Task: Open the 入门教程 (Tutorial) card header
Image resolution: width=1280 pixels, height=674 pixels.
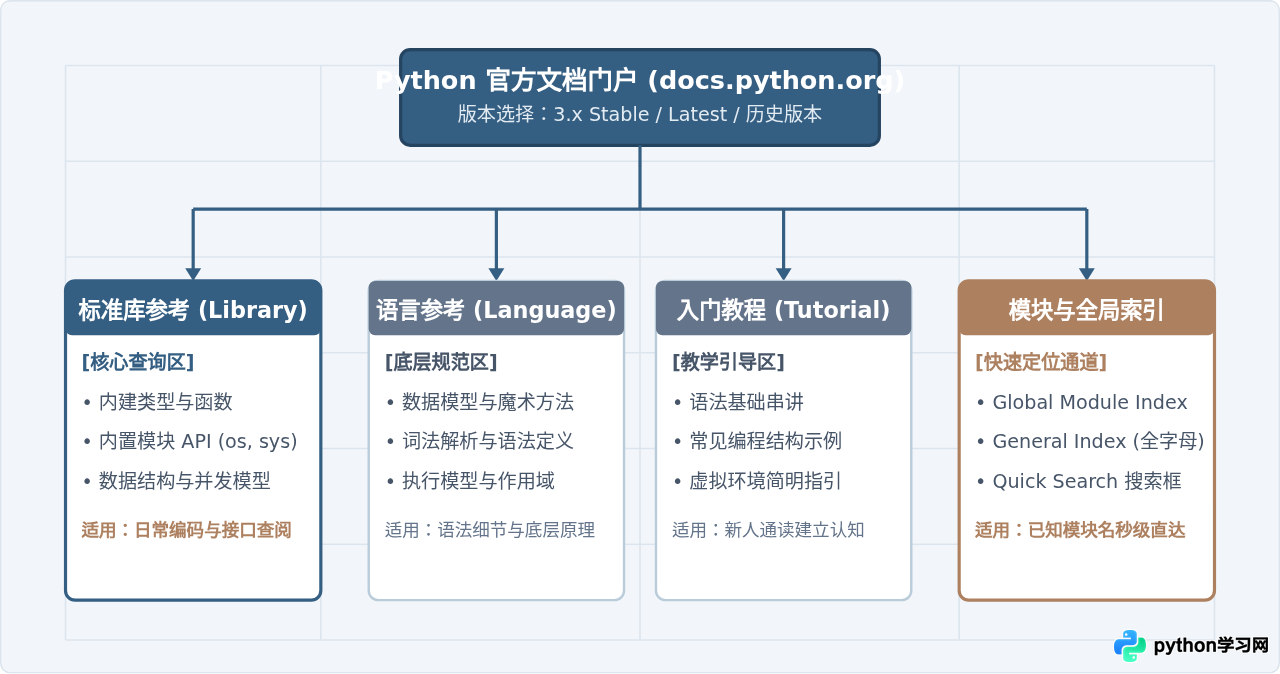Action: pos(783,309)
